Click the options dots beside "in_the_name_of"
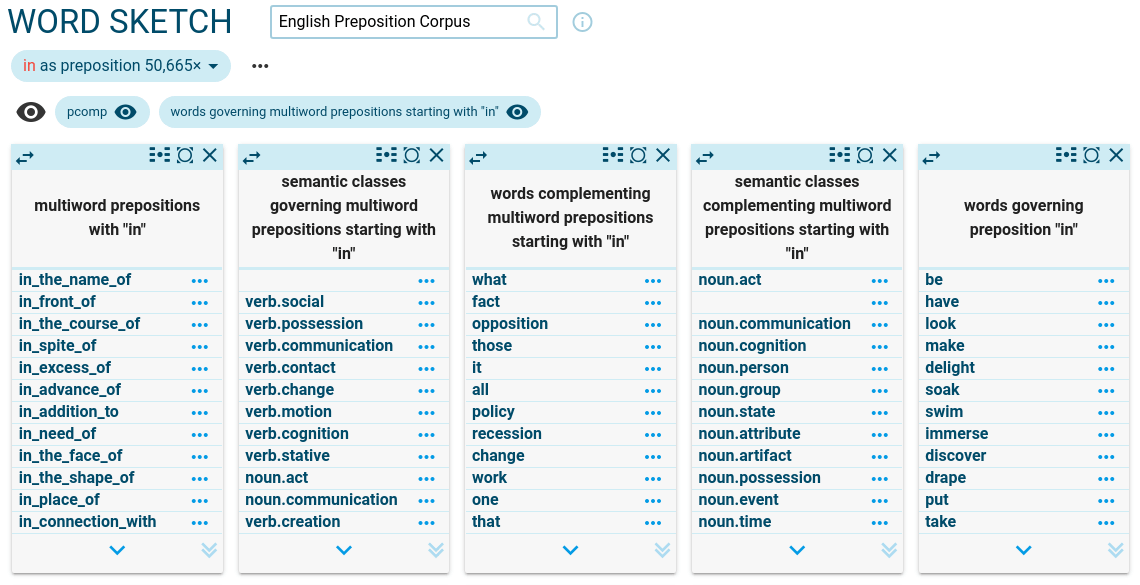The image size is (1140, 585). coord(200,280)
